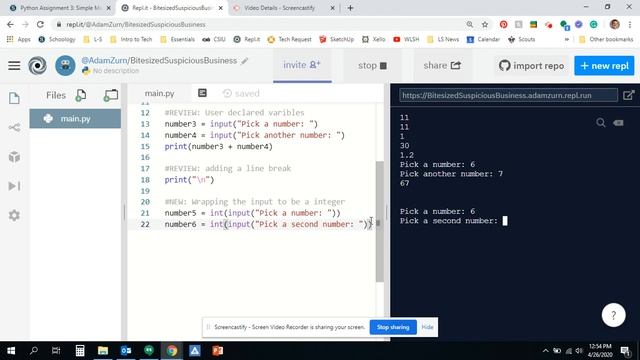Open Calculator from taskbar
The width and height of the screenshot is (640, 360).
[80, 351]
